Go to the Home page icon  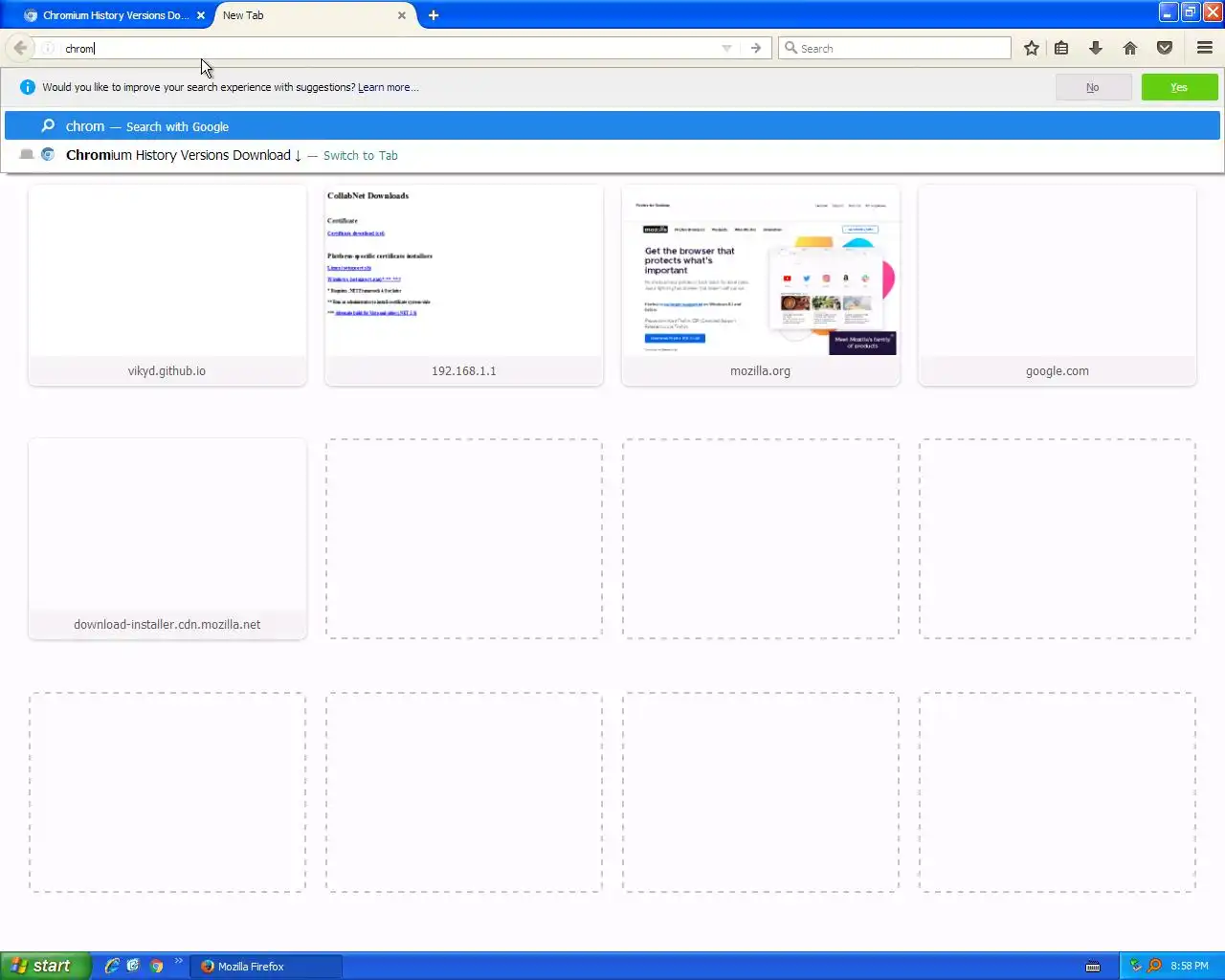pyautogui.click(x=1130, y=48)
